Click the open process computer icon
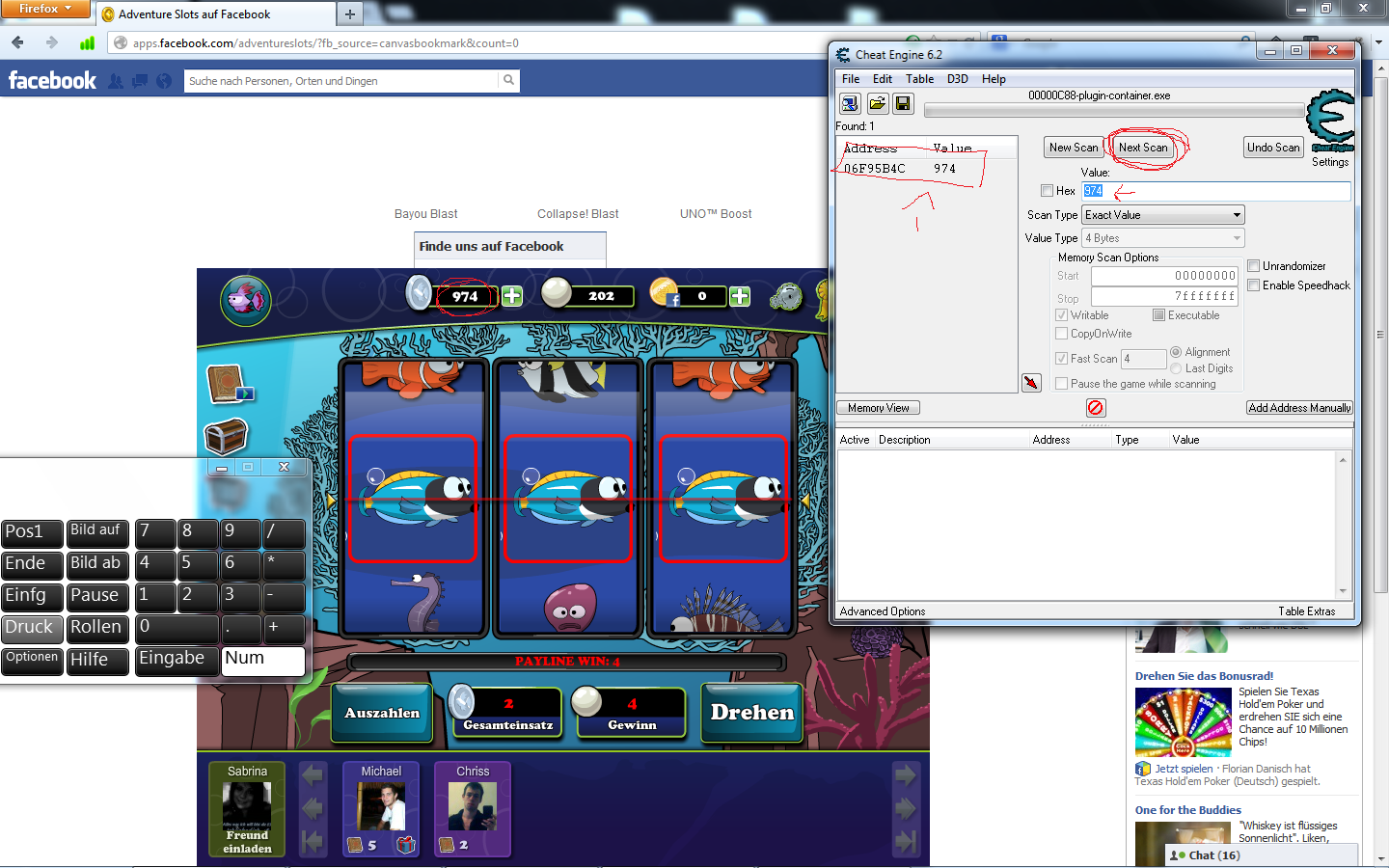 tap(850, 103)
